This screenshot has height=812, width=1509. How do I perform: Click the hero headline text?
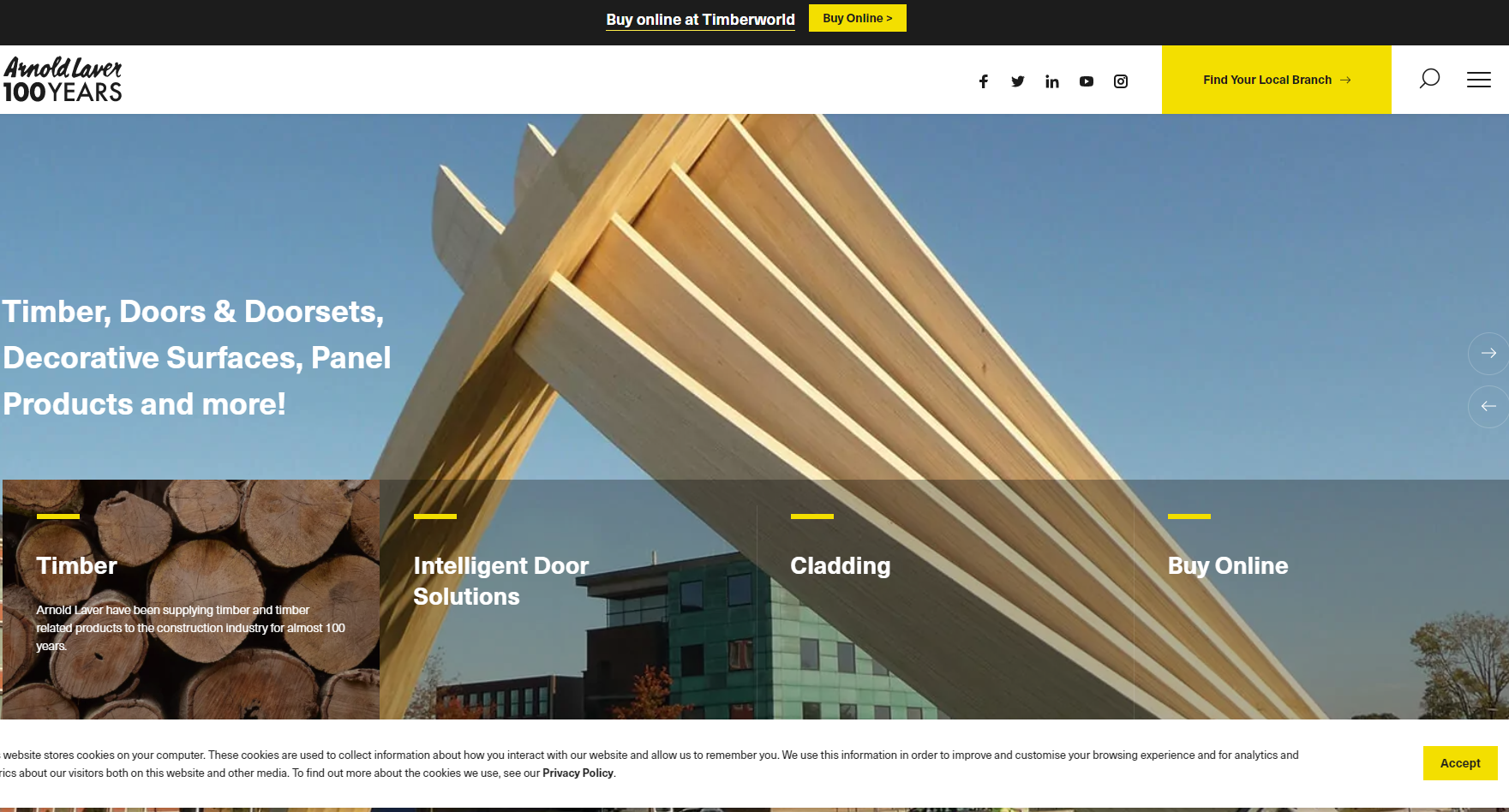tap(197, 358)
